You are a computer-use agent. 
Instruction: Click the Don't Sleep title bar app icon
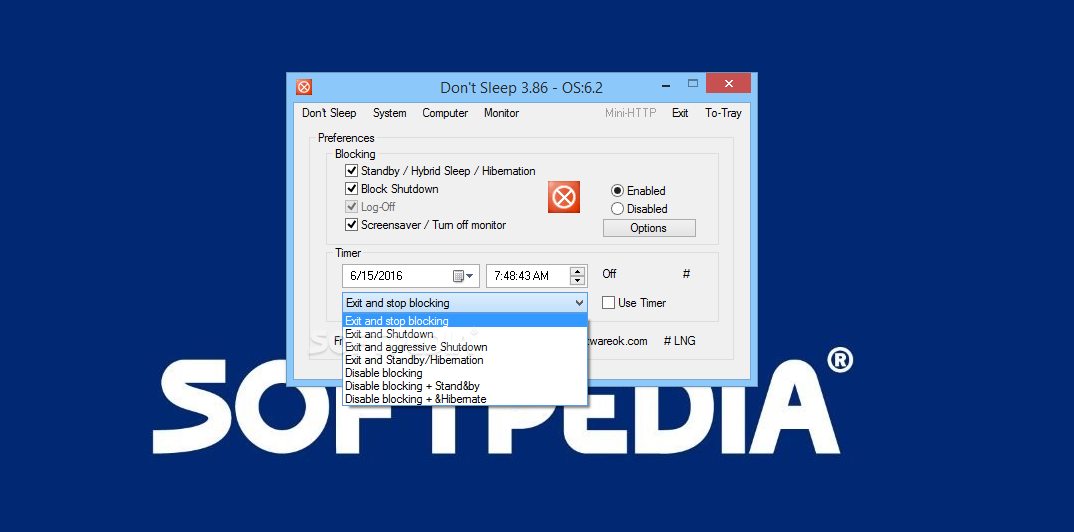(304, 87)
